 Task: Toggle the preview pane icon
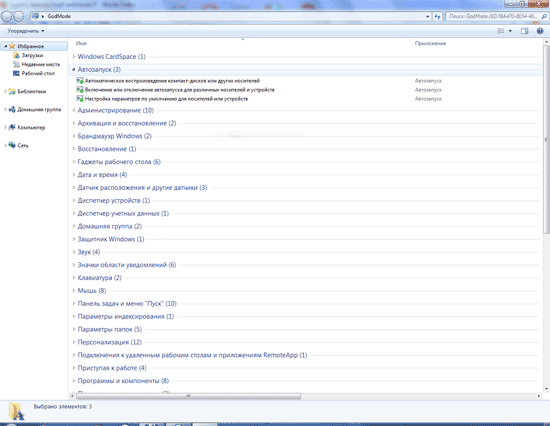524,31
